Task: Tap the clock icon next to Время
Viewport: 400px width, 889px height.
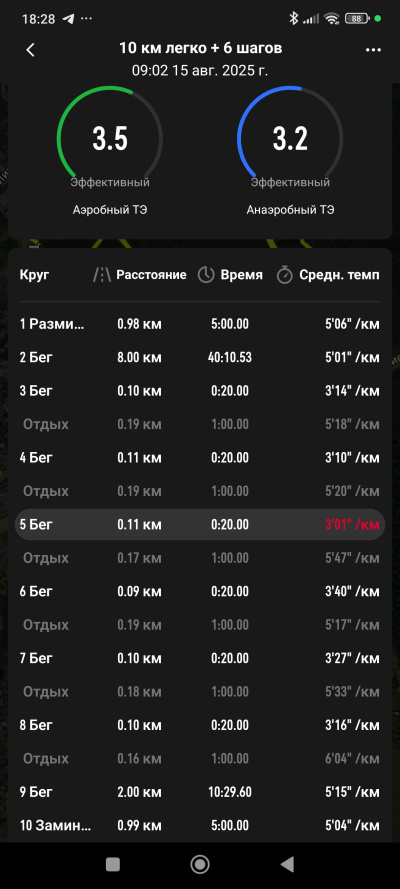Action: [206, 276]
